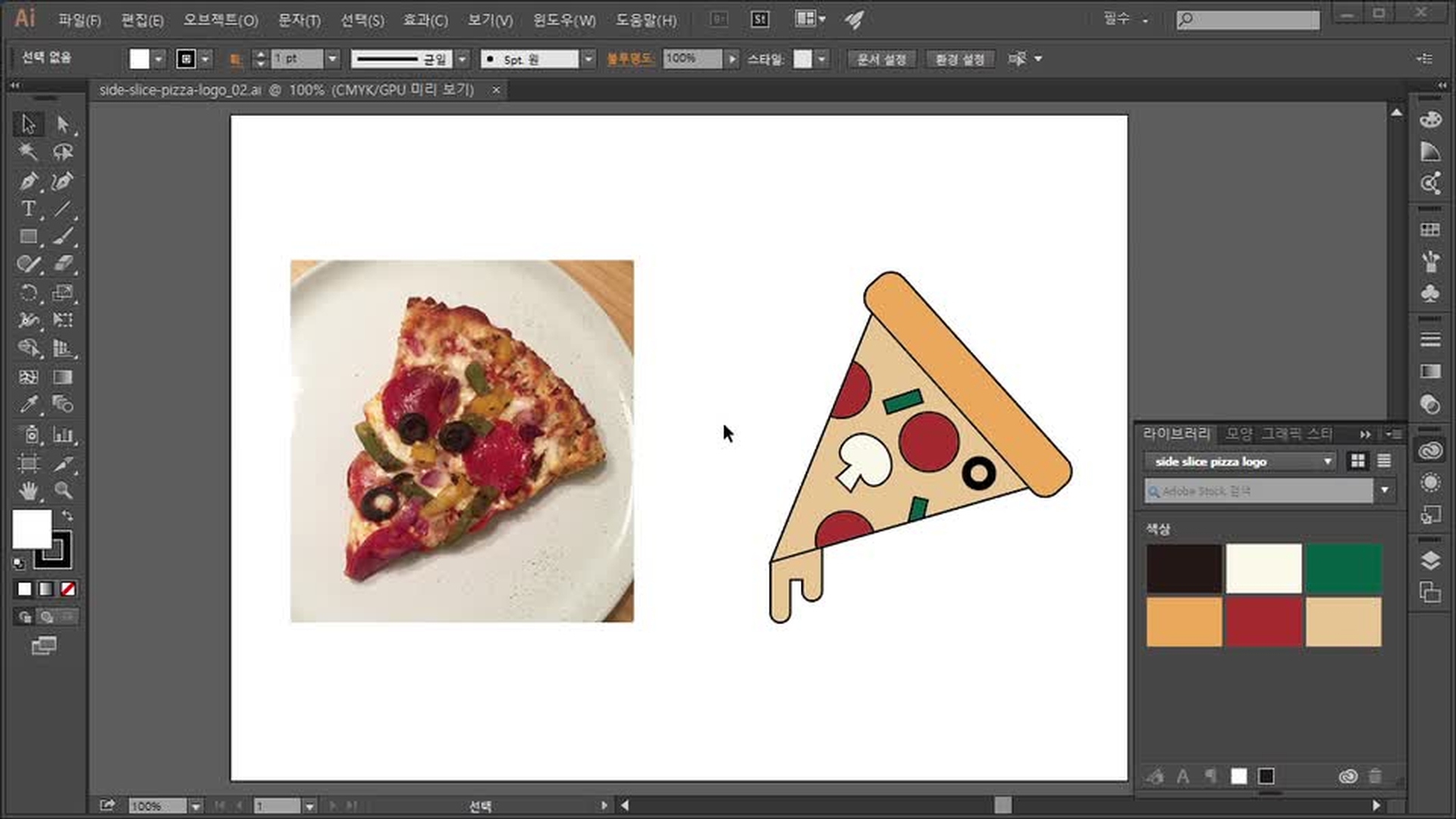Select the Eyedropper tool
1456x819 pixels.
28,405
